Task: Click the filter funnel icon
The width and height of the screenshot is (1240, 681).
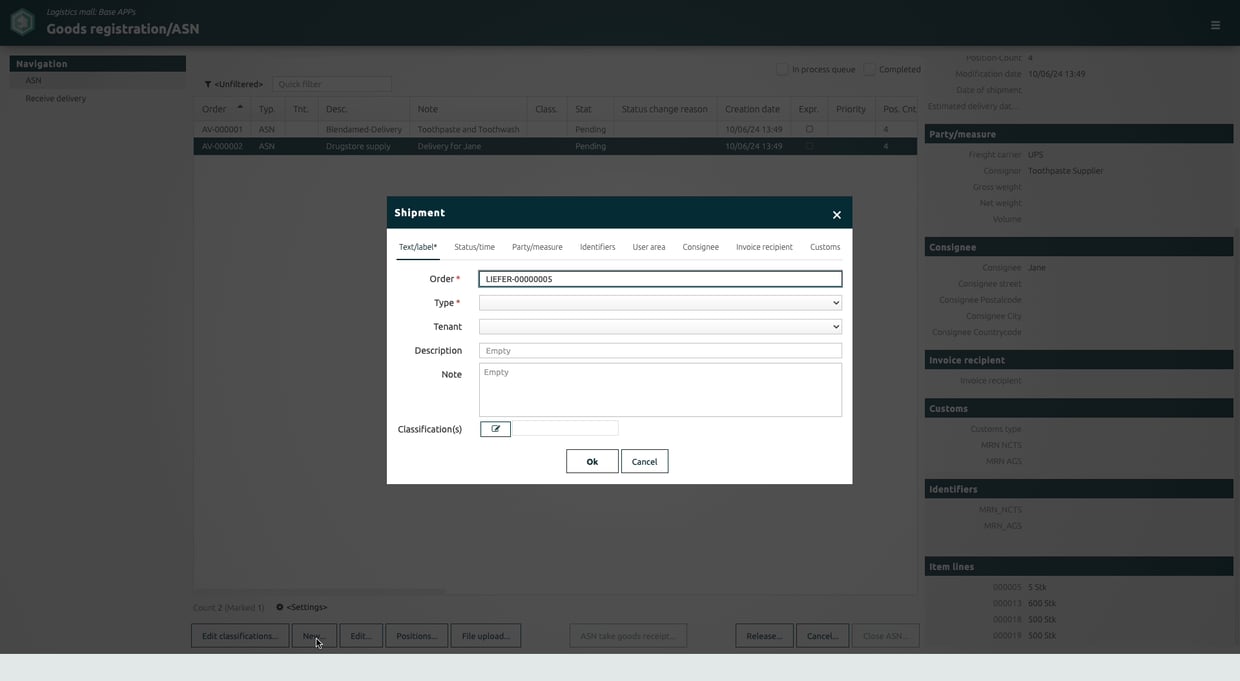Action: click(x=208, y=85)
